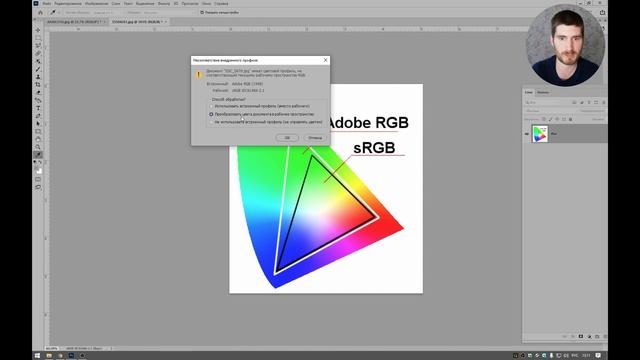640x360 pixels.
Task: Filter layers for pixel layers icon
Action: [574, 102]
